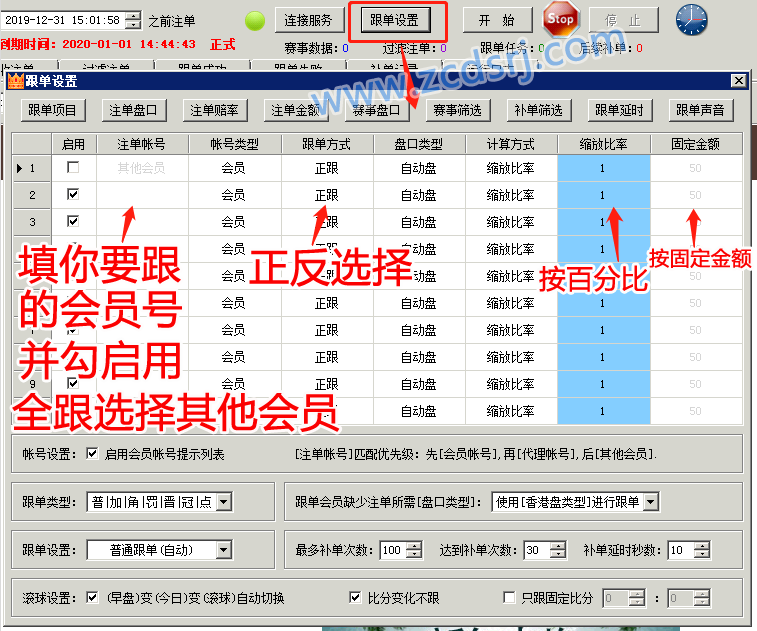Viewport: 757px width, 631px height.
Task: Adjust the date-time spinner at top left
Action: [x=131, y=20]
